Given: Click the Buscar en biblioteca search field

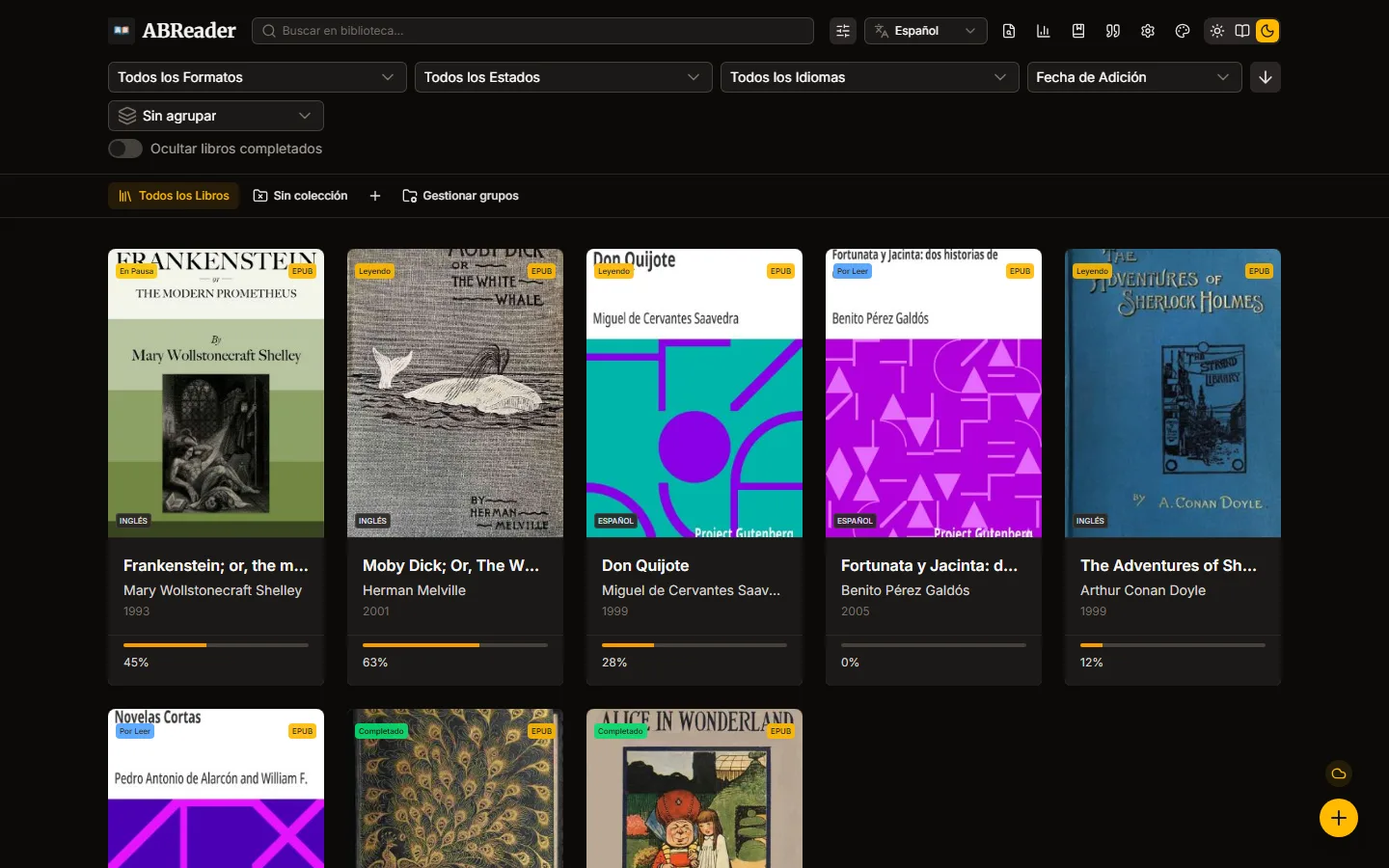Looking at the screenshot, I should pos(532,31).
